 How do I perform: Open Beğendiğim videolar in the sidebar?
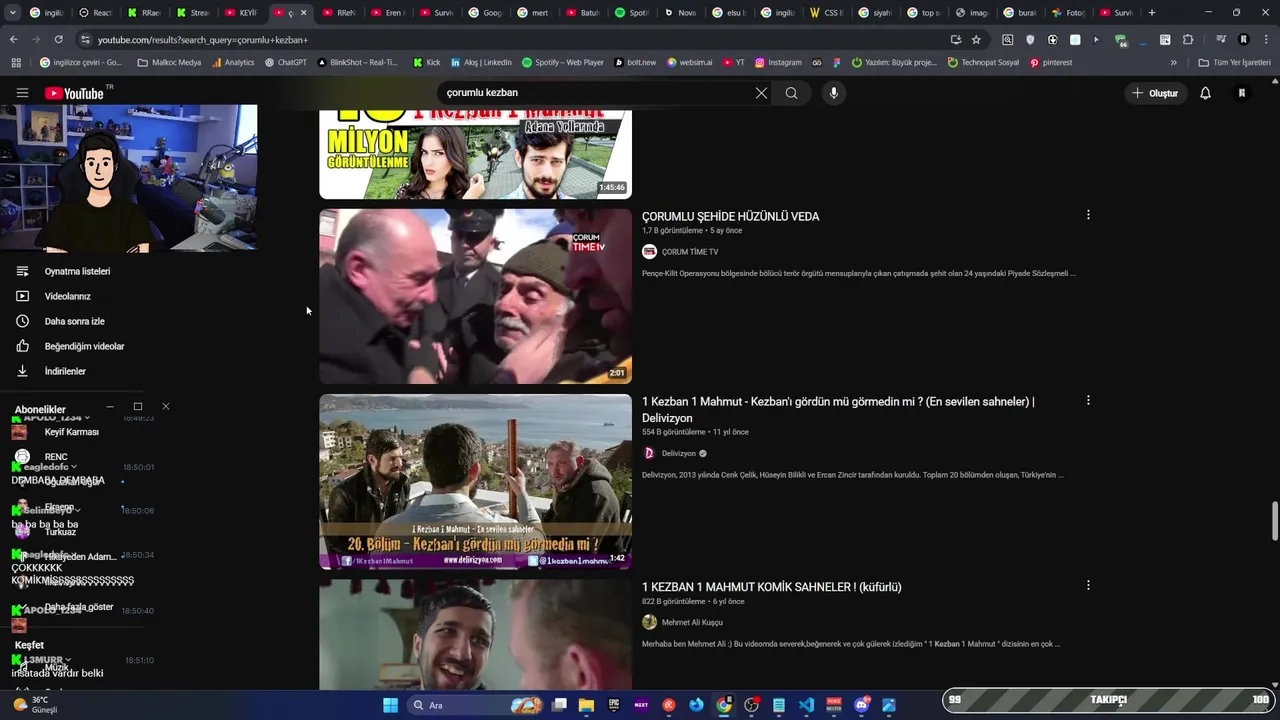pos(84,346)
